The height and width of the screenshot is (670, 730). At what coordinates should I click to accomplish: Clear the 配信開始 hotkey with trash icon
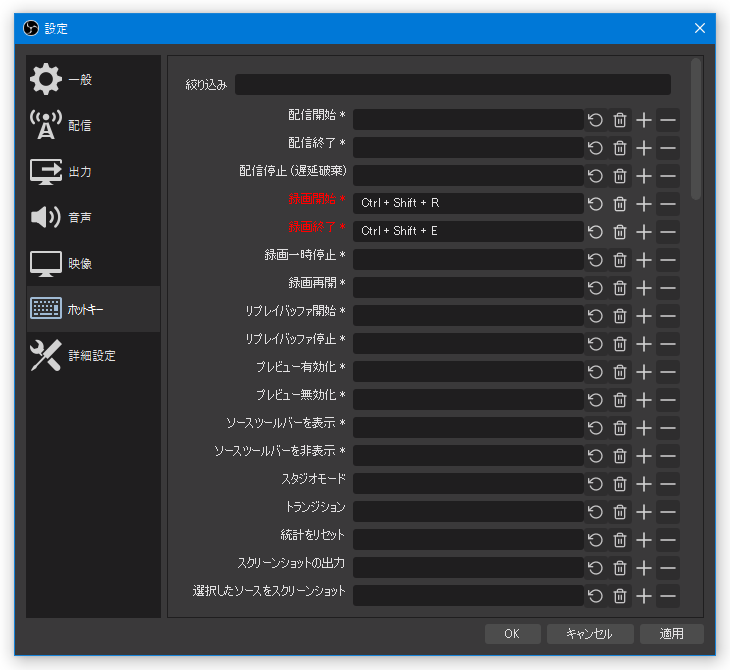[620, 120]
